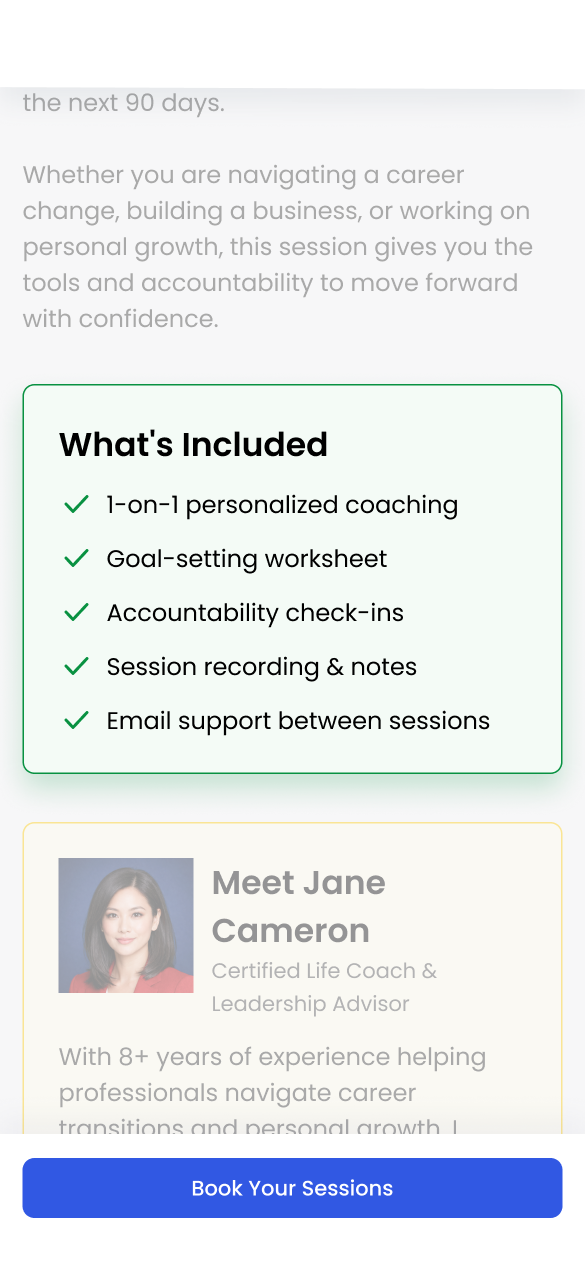
Task: Open Jane Cameron's profile photo
Action: click(126, 925)
